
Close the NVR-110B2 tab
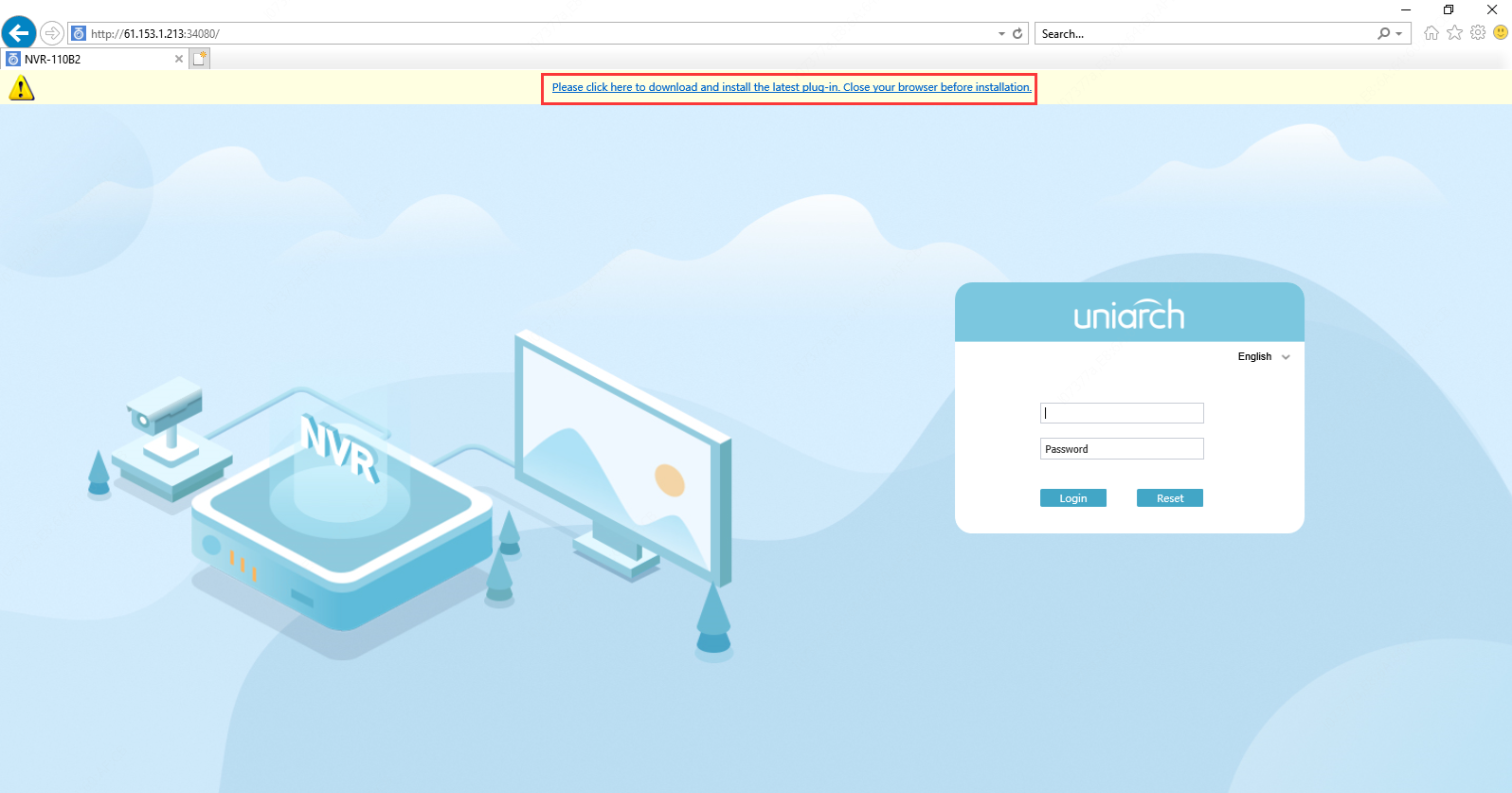179,59
